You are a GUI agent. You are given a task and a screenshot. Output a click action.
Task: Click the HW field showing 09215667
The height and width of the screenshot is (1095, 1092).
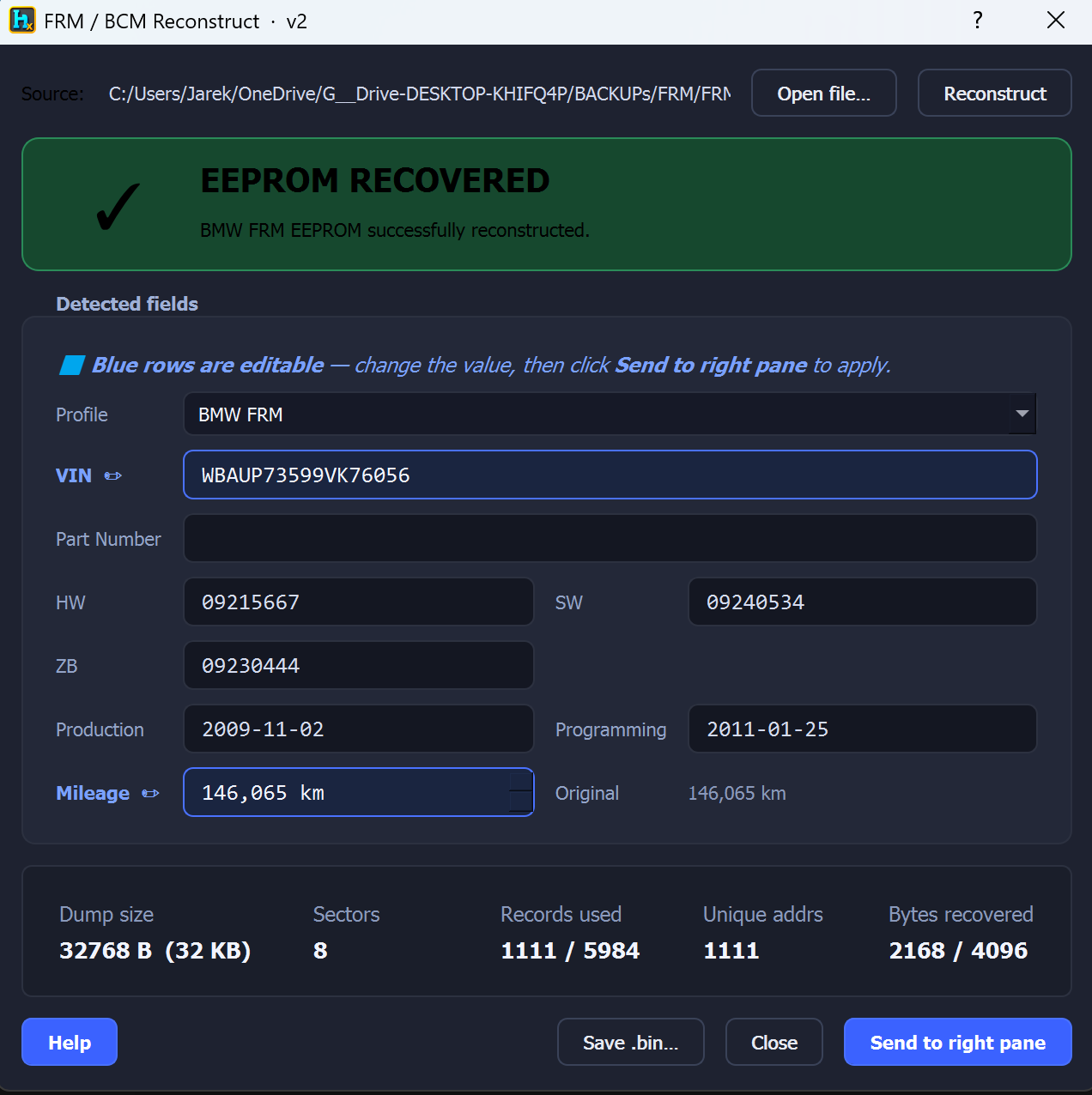tap(359, 602)
